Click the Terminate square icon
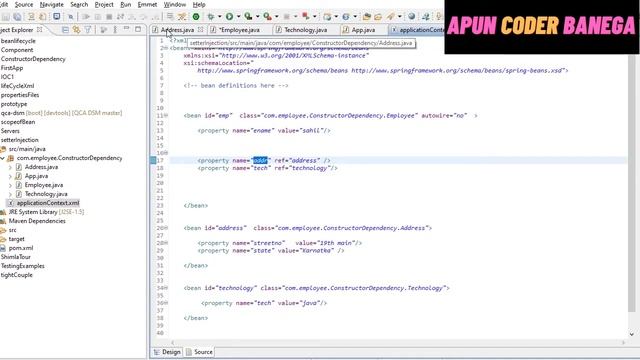Image resolution: width=640 pixels, height=360 pixels. [x=109, y=17]
